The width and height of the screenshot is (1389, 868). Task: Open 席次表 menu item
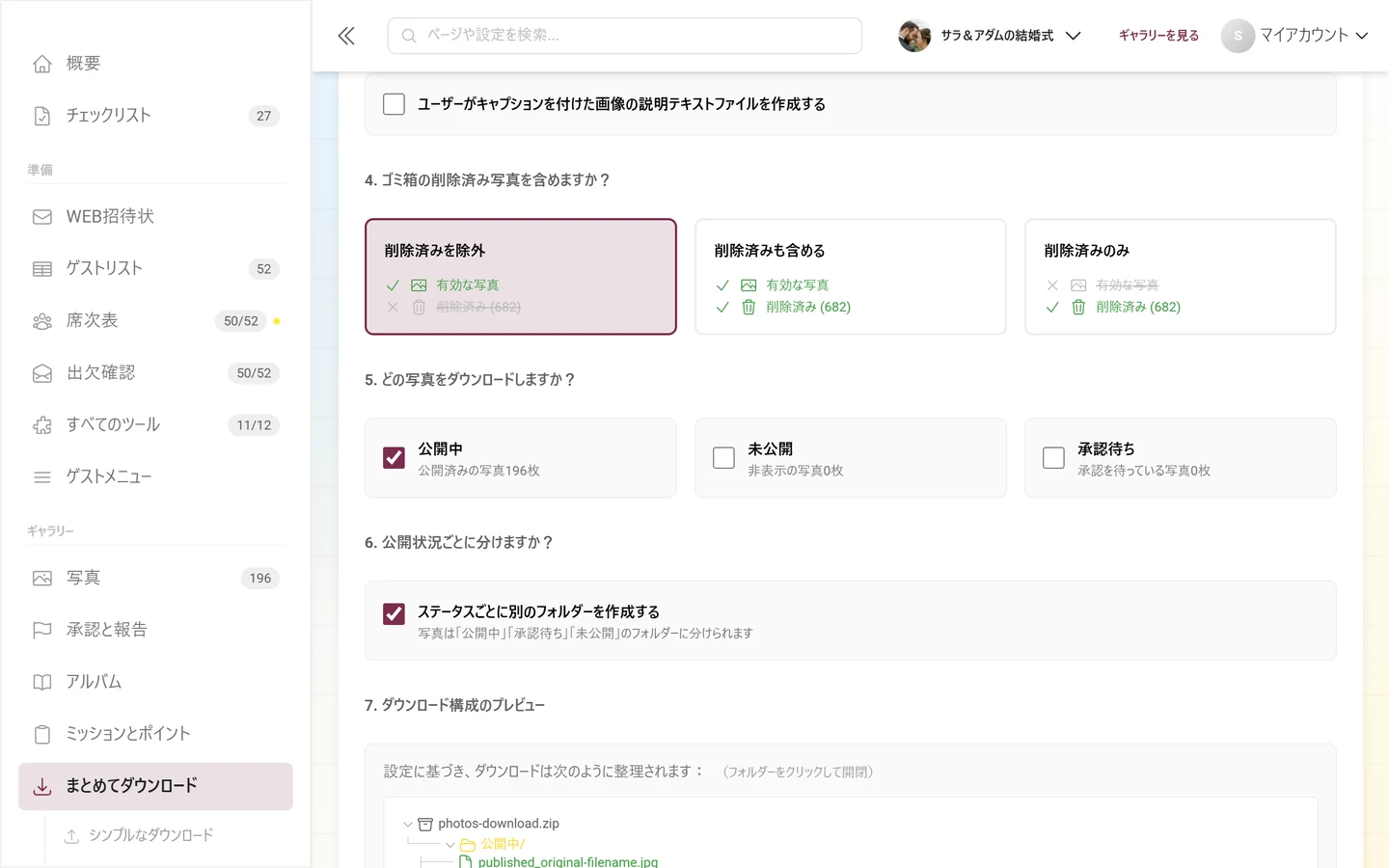coord(155,321)
